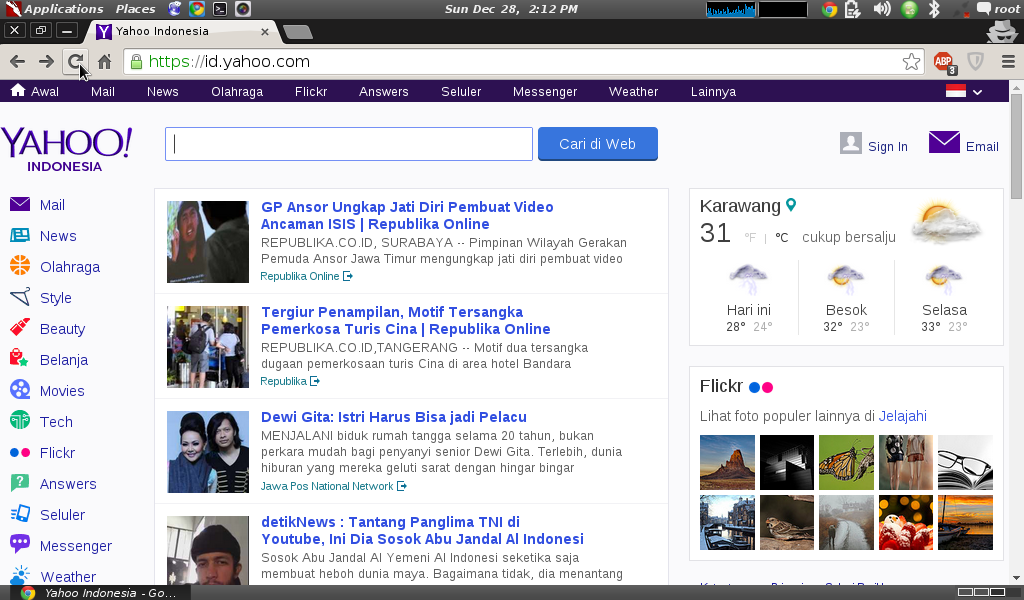1024x600 pixels.
Task: Open Tergiur Penampilan, Motif Tersangka headline
Action: click(x=406, y=321)
